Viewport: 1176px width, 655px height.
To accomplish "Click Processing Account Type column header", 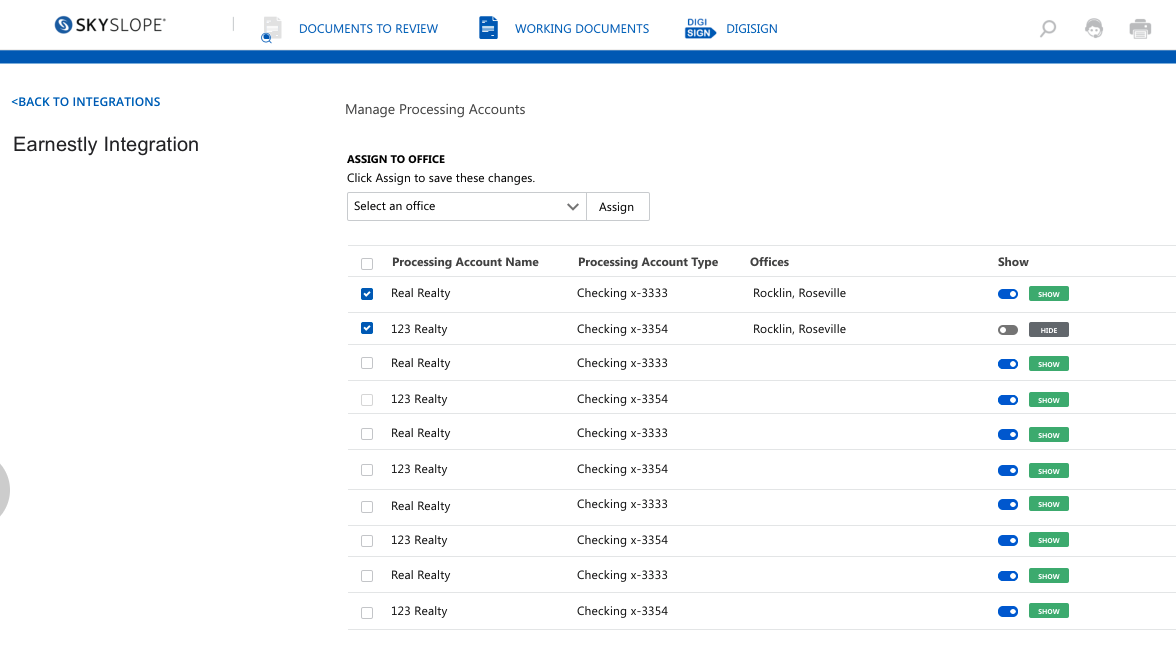I will pos(648,262).
